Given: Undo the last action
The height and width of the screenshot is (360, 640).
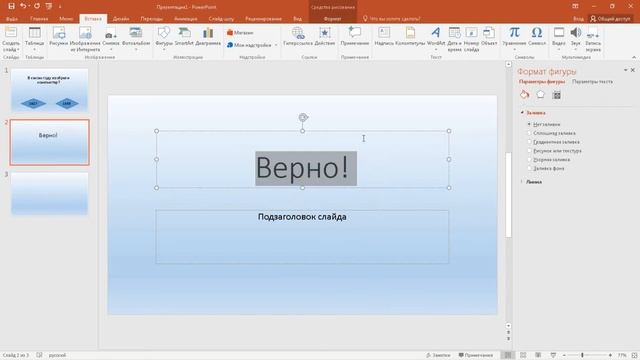Looking at the screenshot, I should (x=23, y=6).
